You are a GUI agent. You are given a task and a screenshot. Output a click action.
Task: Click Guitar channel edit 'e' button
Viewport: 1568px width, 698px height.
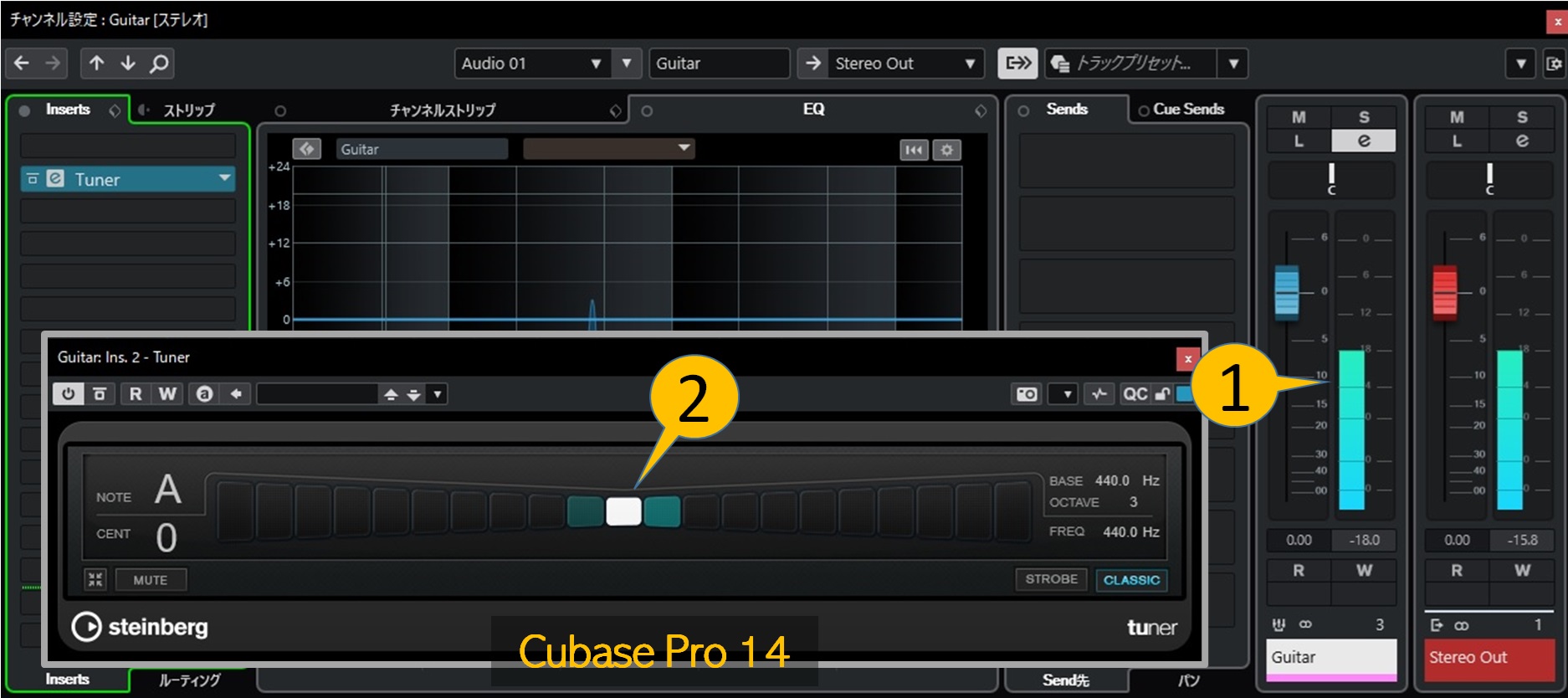tap(1364, 141)
